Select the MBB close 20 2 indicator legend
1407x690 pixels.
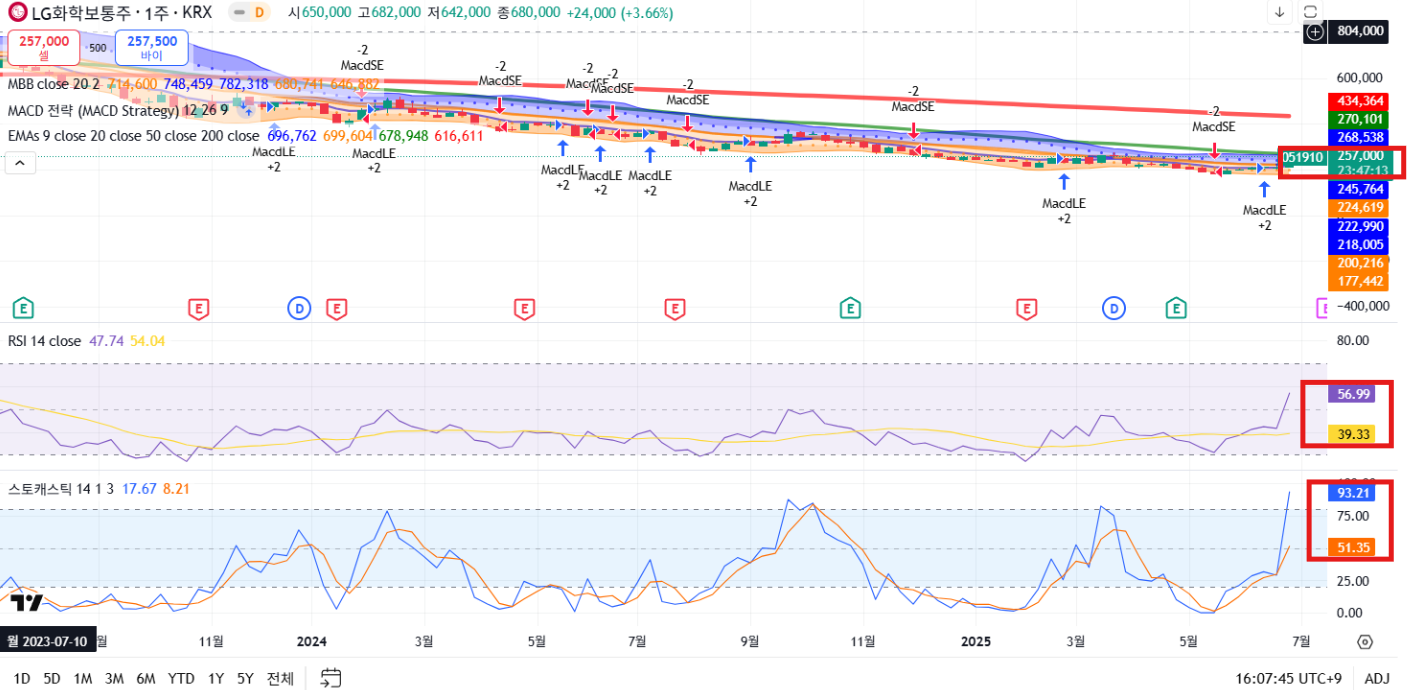[x=54, y=85]
